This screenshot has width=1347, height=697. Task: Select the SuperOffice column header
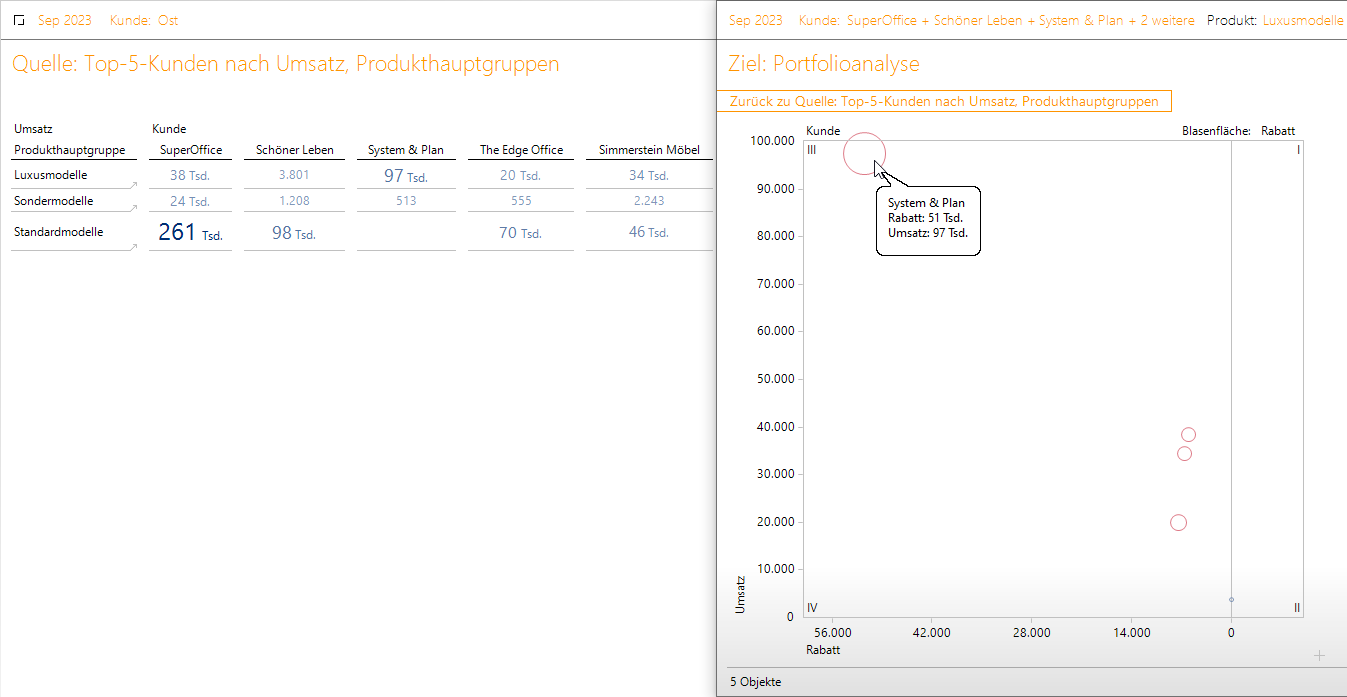click(190, 150)
